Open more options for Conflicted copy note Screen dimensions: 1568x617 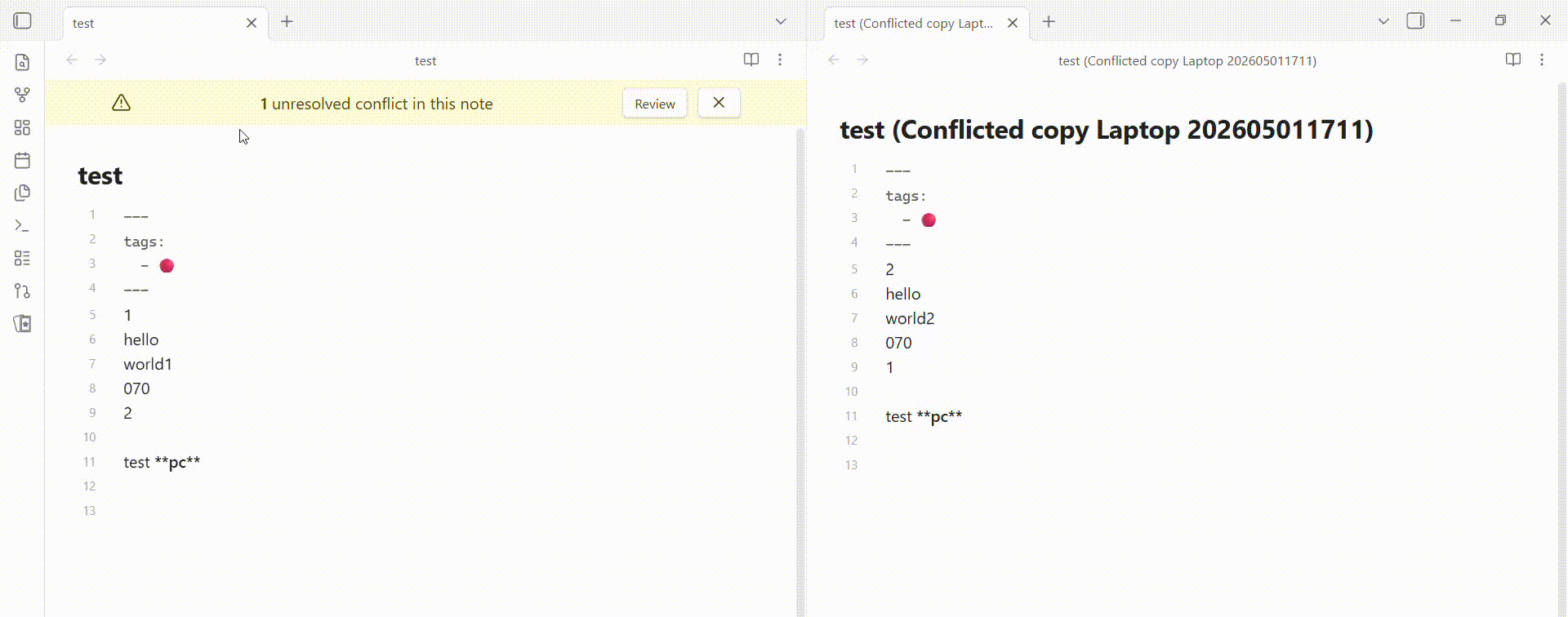coord(1542,60)
